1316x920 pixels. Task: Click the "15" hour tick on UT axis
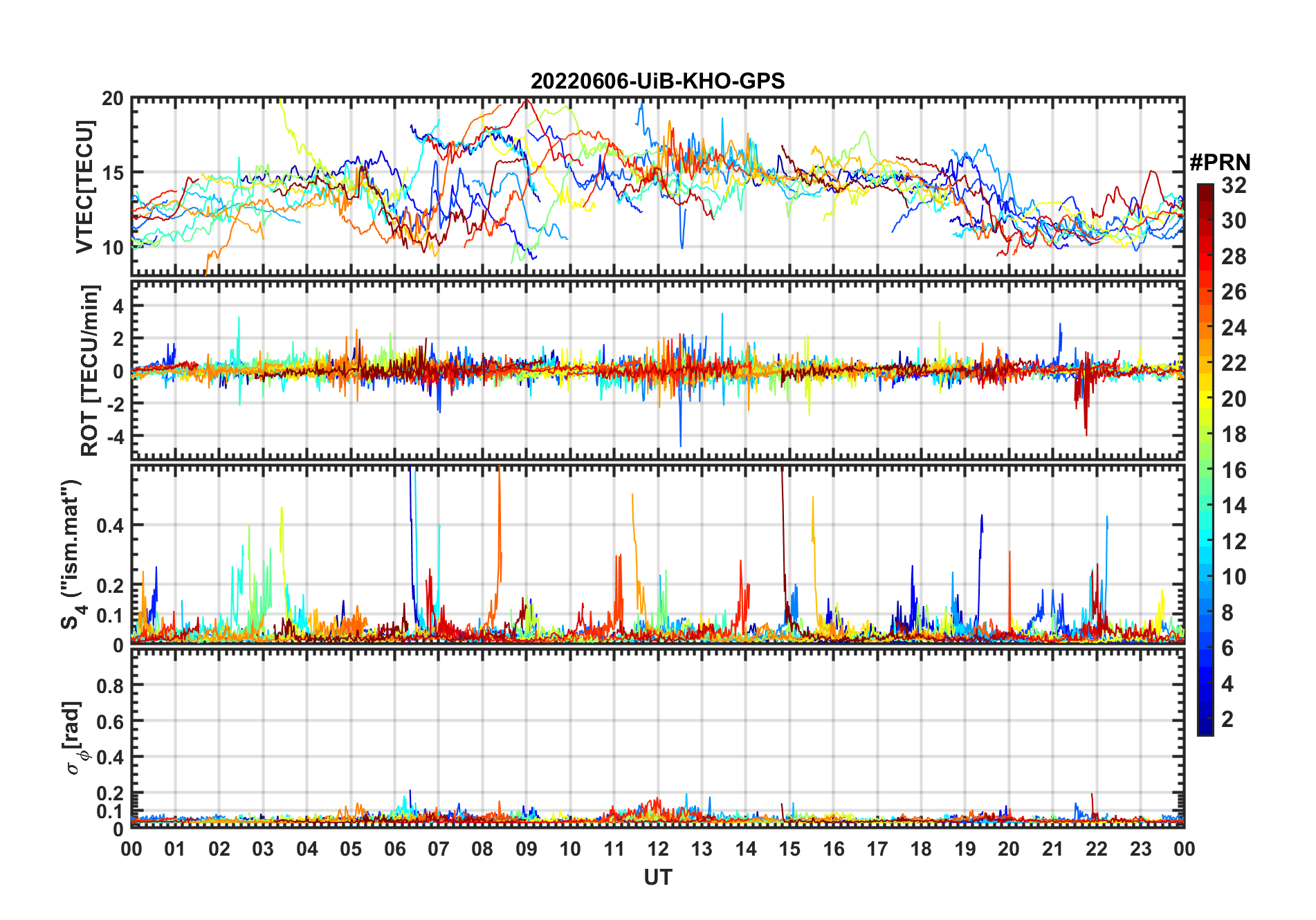pyautogui.click(x=789, y=849)
